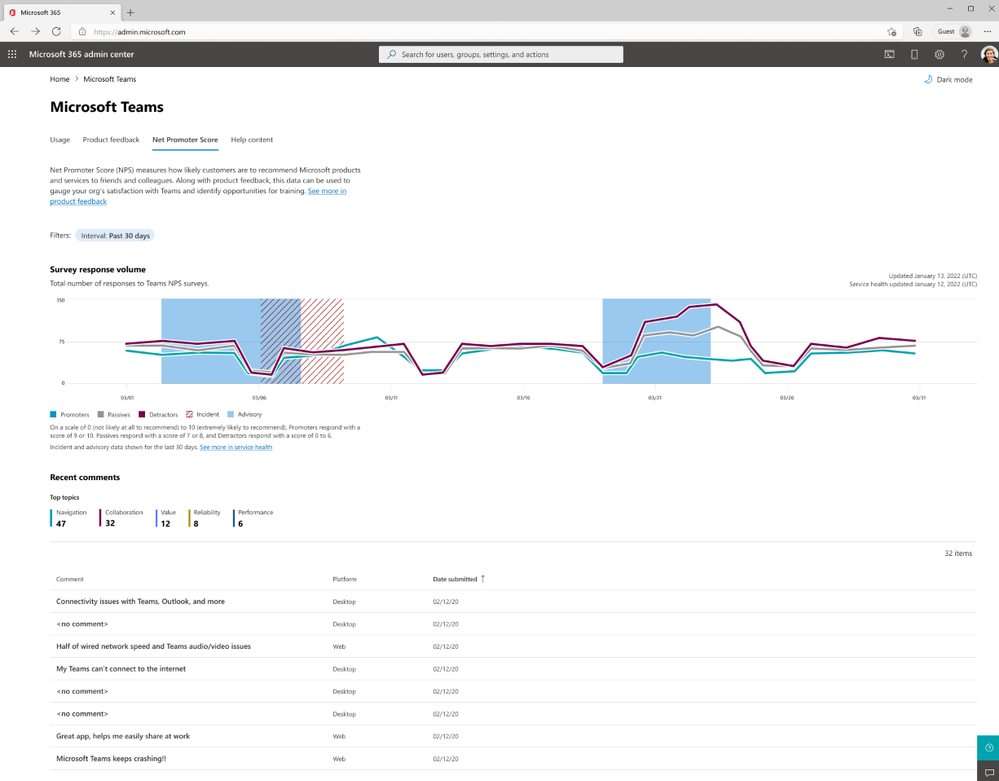Open the settings gear icon
Image resolution: width=999 pixels, height=781 pixels.
click(939, 54)
